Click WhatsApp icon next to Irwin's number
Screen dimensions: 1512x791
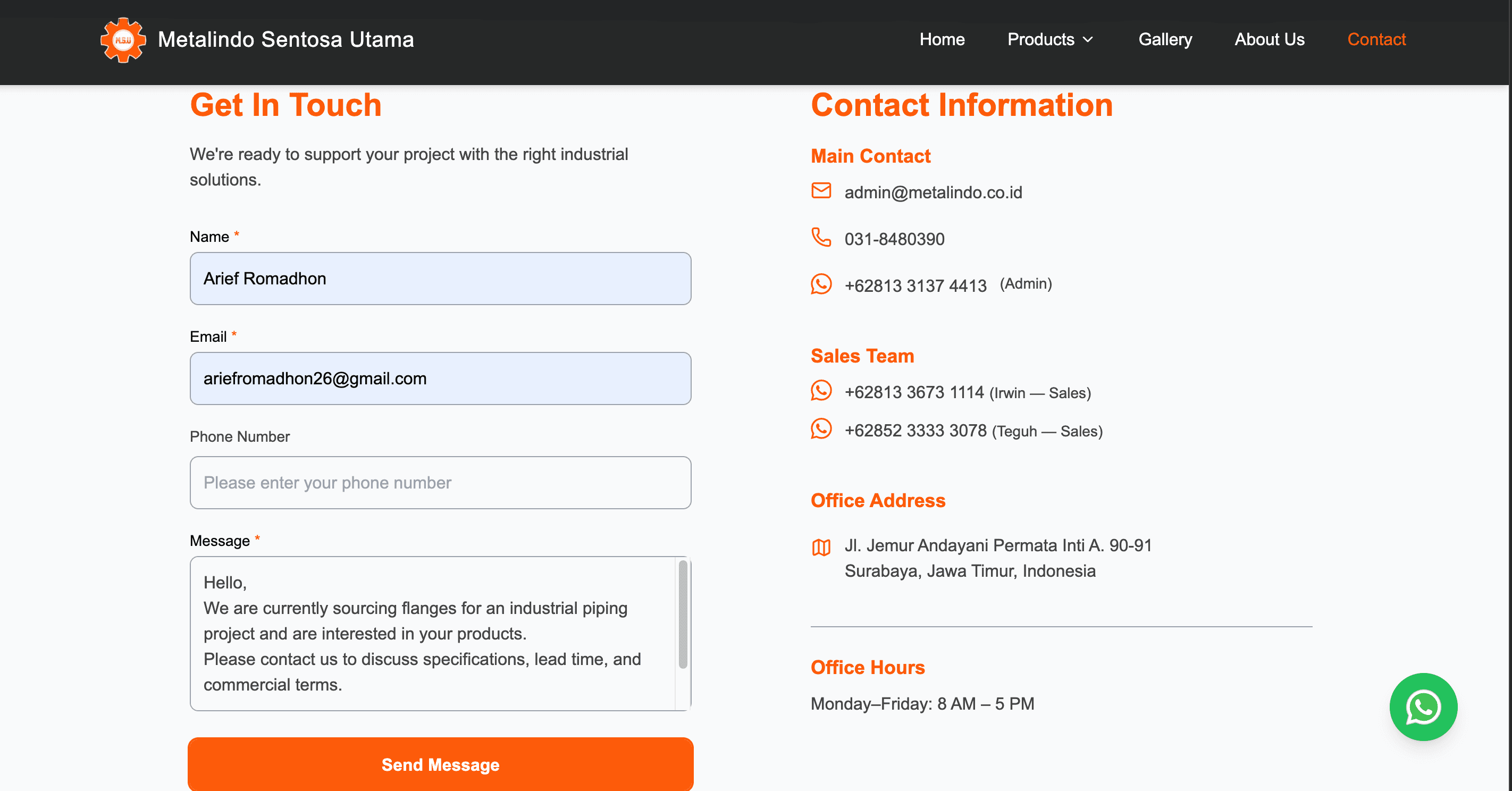click(x=820, y=391)
